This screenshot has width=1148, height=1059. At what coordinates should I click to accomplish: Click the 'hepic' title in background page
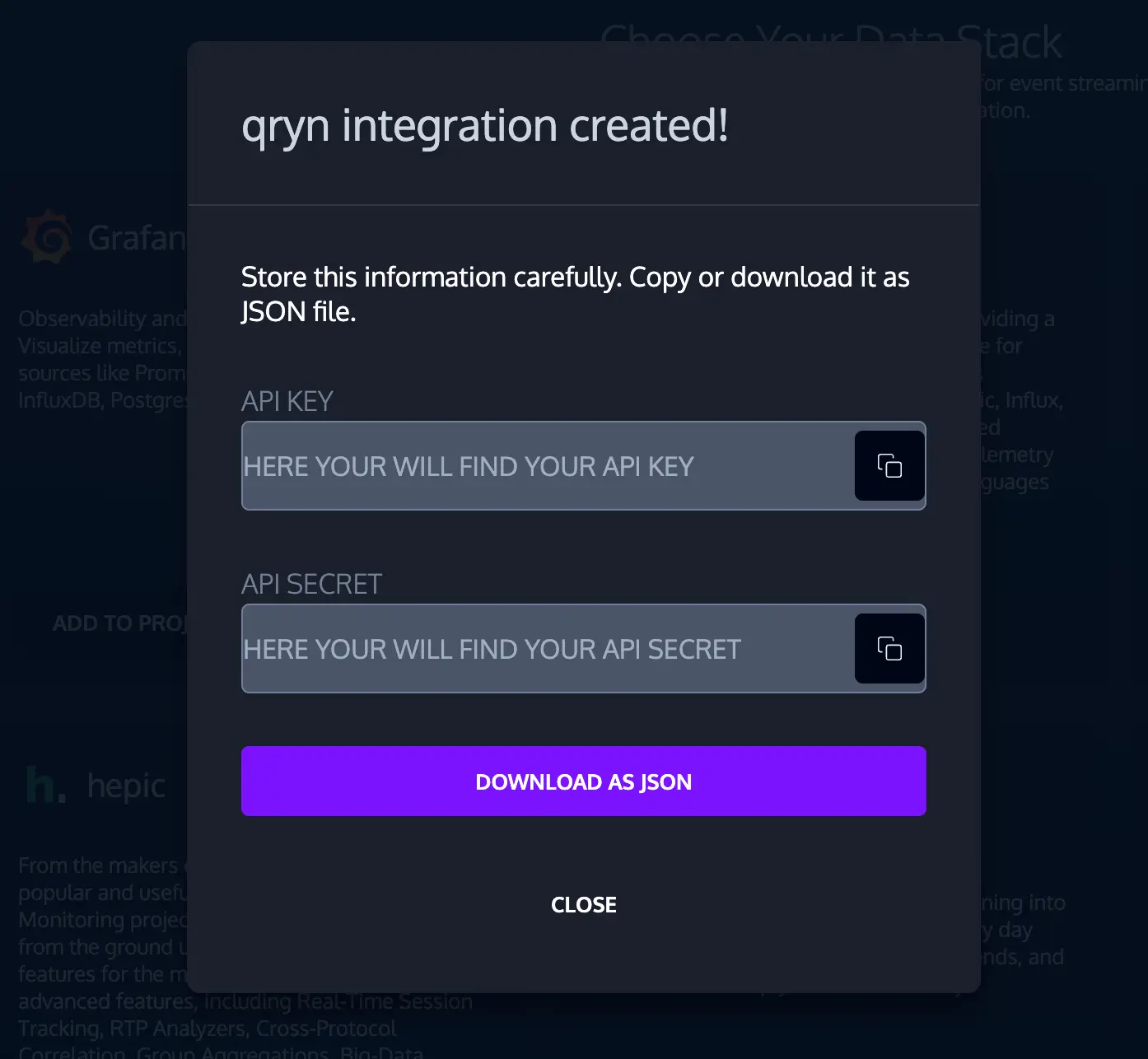(126, 786)
